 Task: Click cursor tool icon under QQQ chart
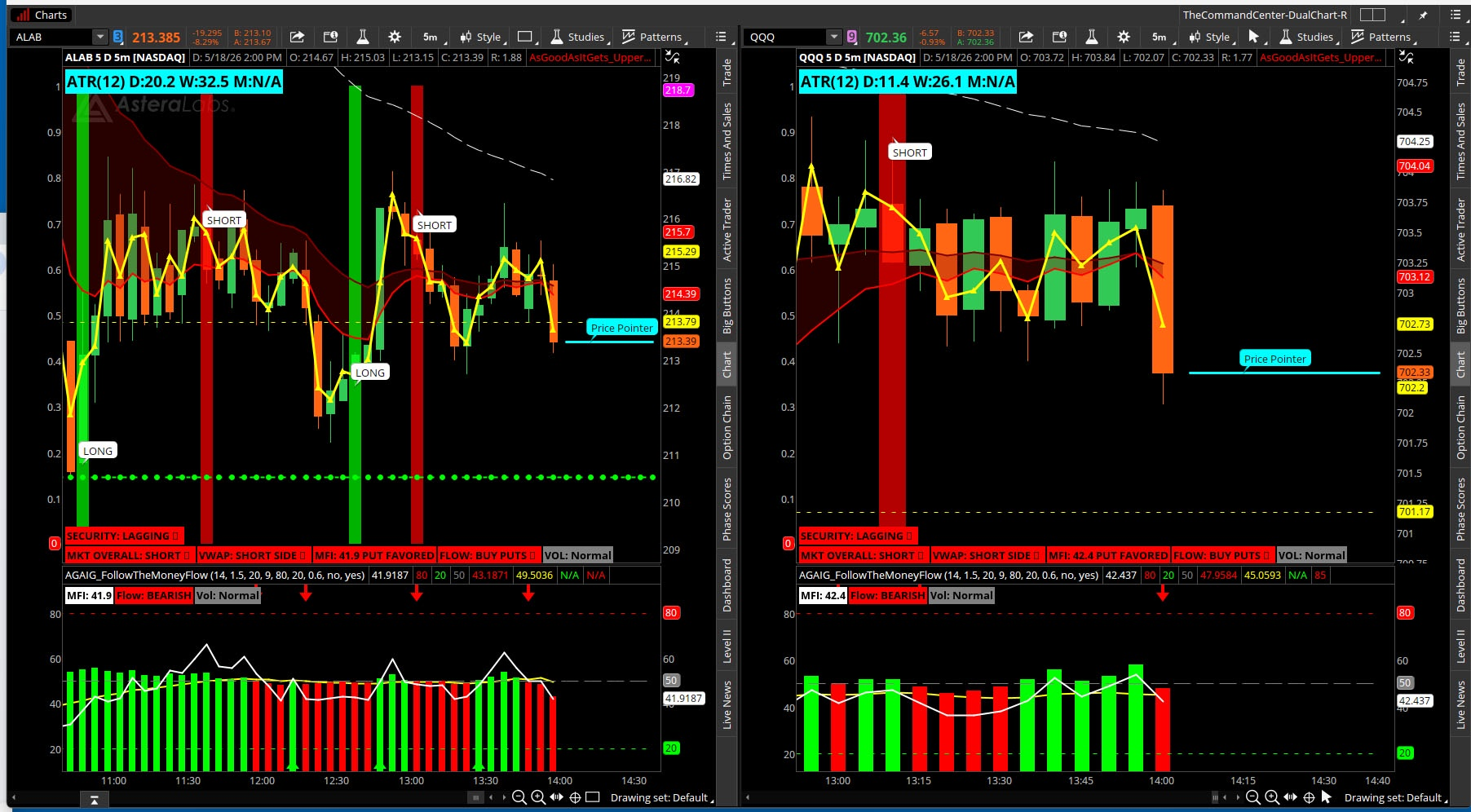click(1327, 797)
